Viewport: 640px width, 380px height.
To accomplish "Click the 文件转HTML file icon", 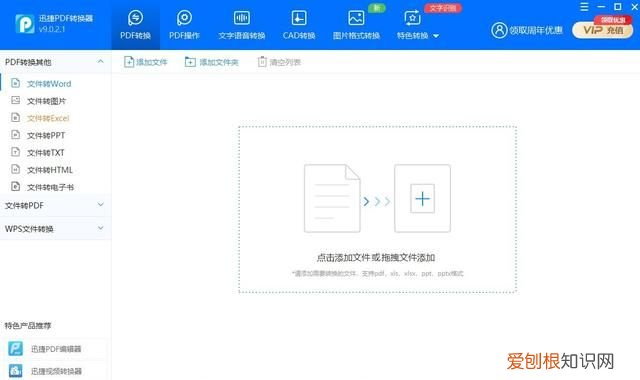I will [x=16, y=169].
